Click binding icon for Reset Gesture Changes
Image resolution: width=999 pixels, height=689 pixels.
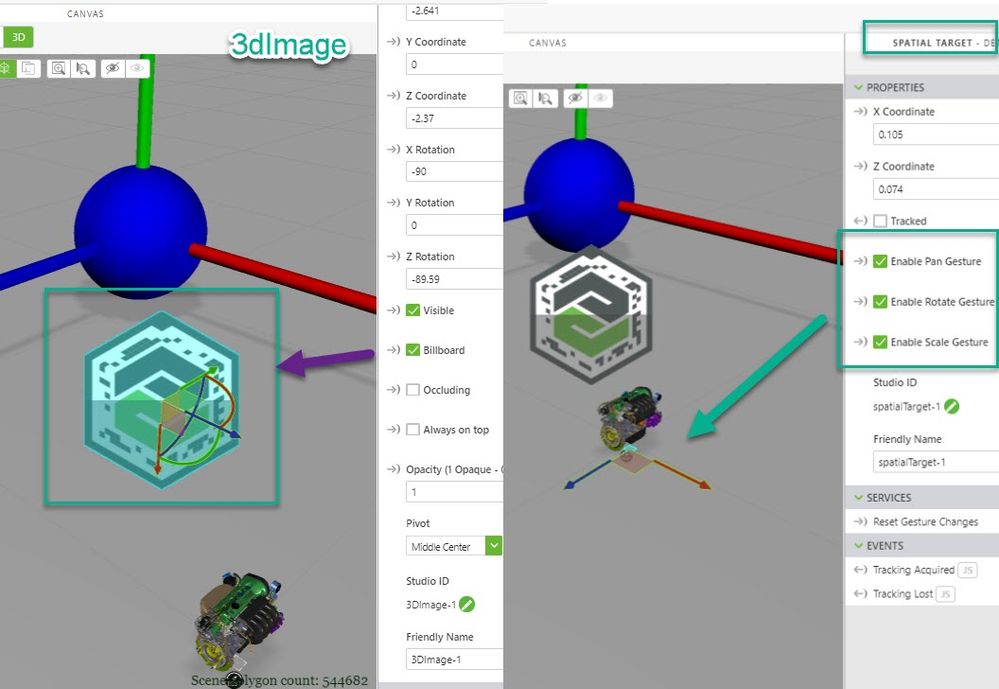[x=860, y=521]
